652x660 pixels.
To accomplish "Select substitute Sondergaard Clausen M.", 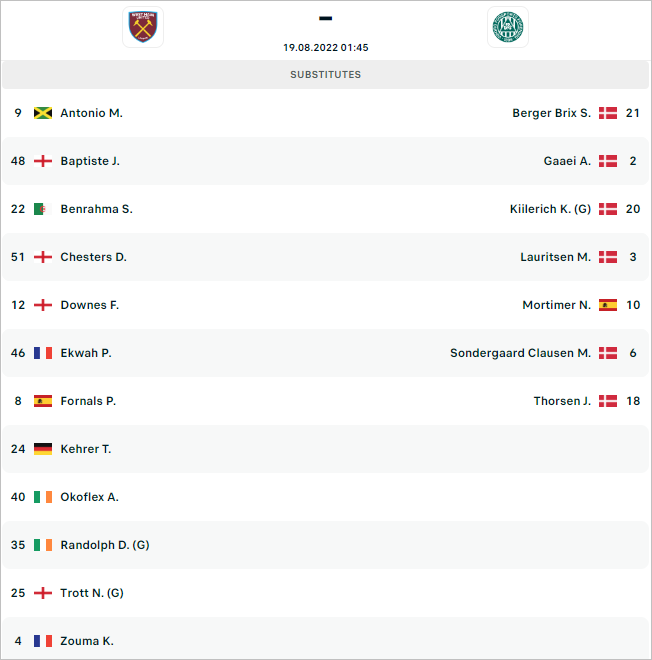I will [x=520, y=353].
